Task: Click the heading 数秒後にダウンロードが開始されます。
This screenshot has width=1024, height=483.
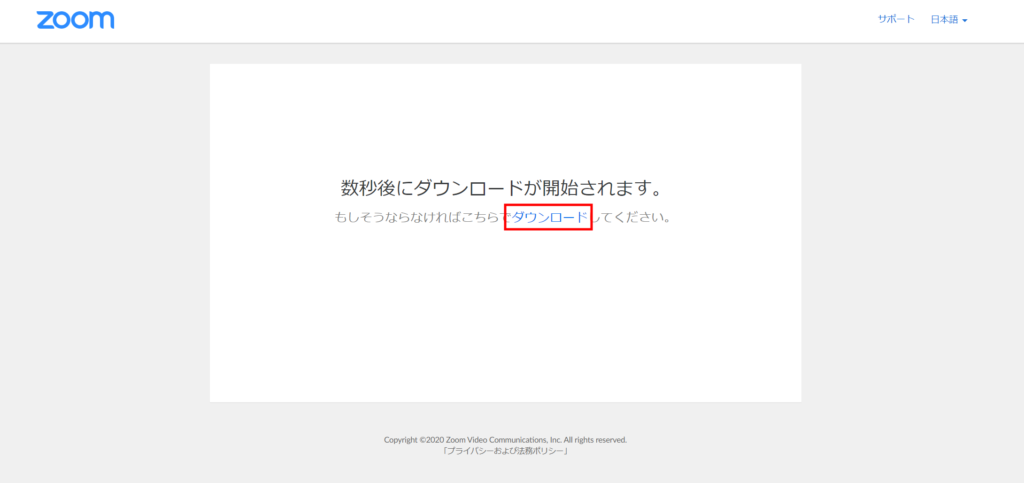Action: click(x=503, y=188)
